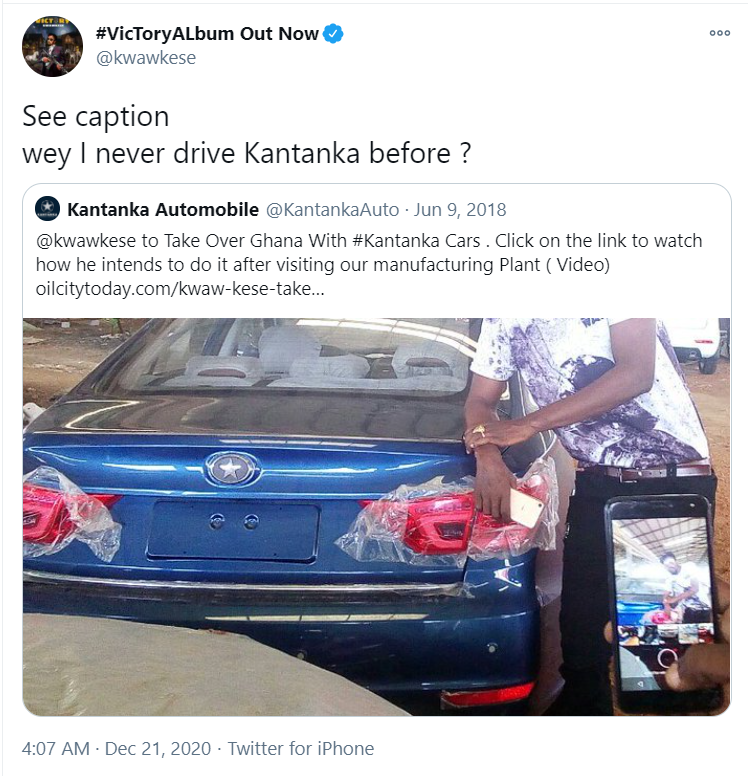Click the Dec 21, 2020 date
The image size is (748, 776).
tap(158, 748)
